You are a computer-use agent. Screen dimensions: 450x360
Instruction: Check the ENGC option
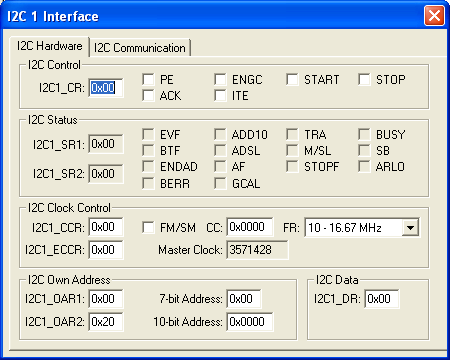tap(220, 80)
